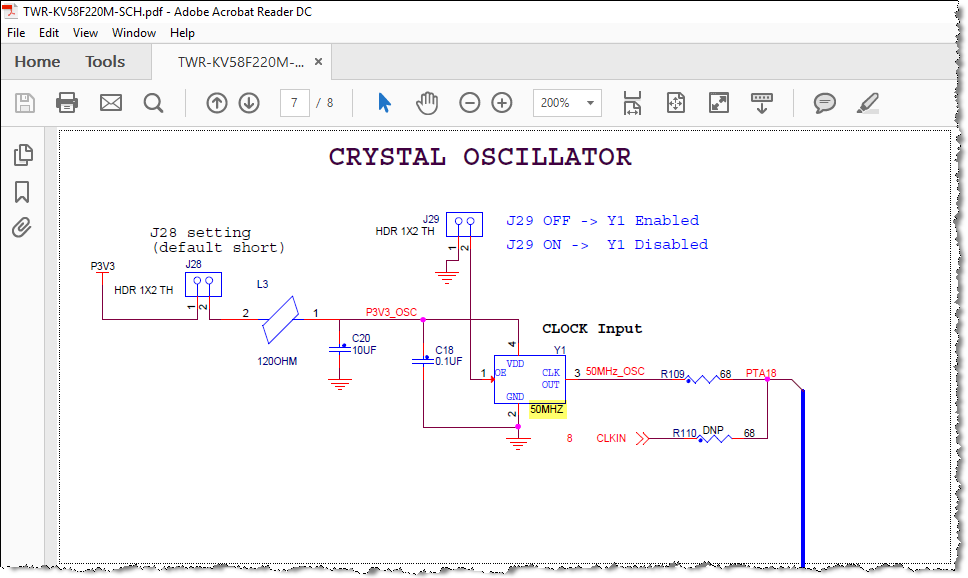968x578 pixels.
Task: Print the document with printer icon
Action: [x=67, y=103]
